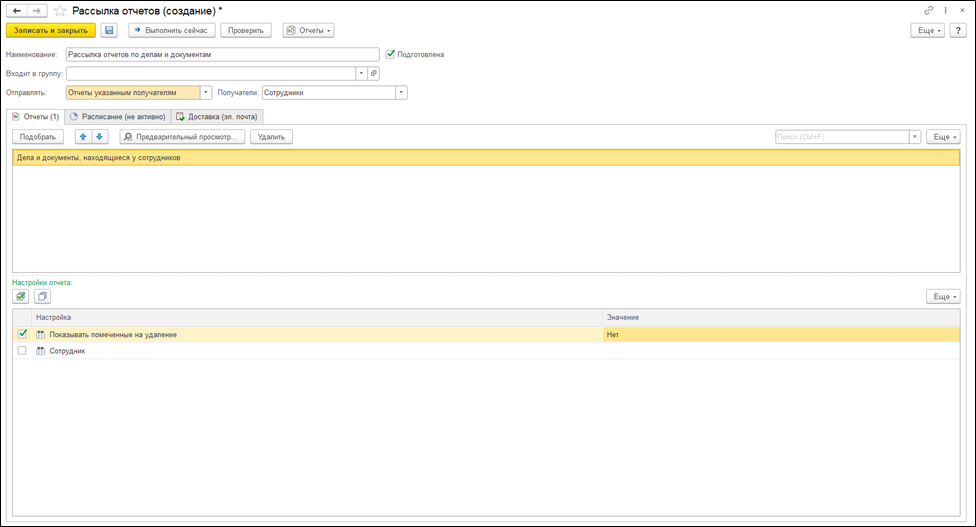Viewport: 976px width, 527px height.
Task: Click the forward navigation arrow
Action: [38, 11]
